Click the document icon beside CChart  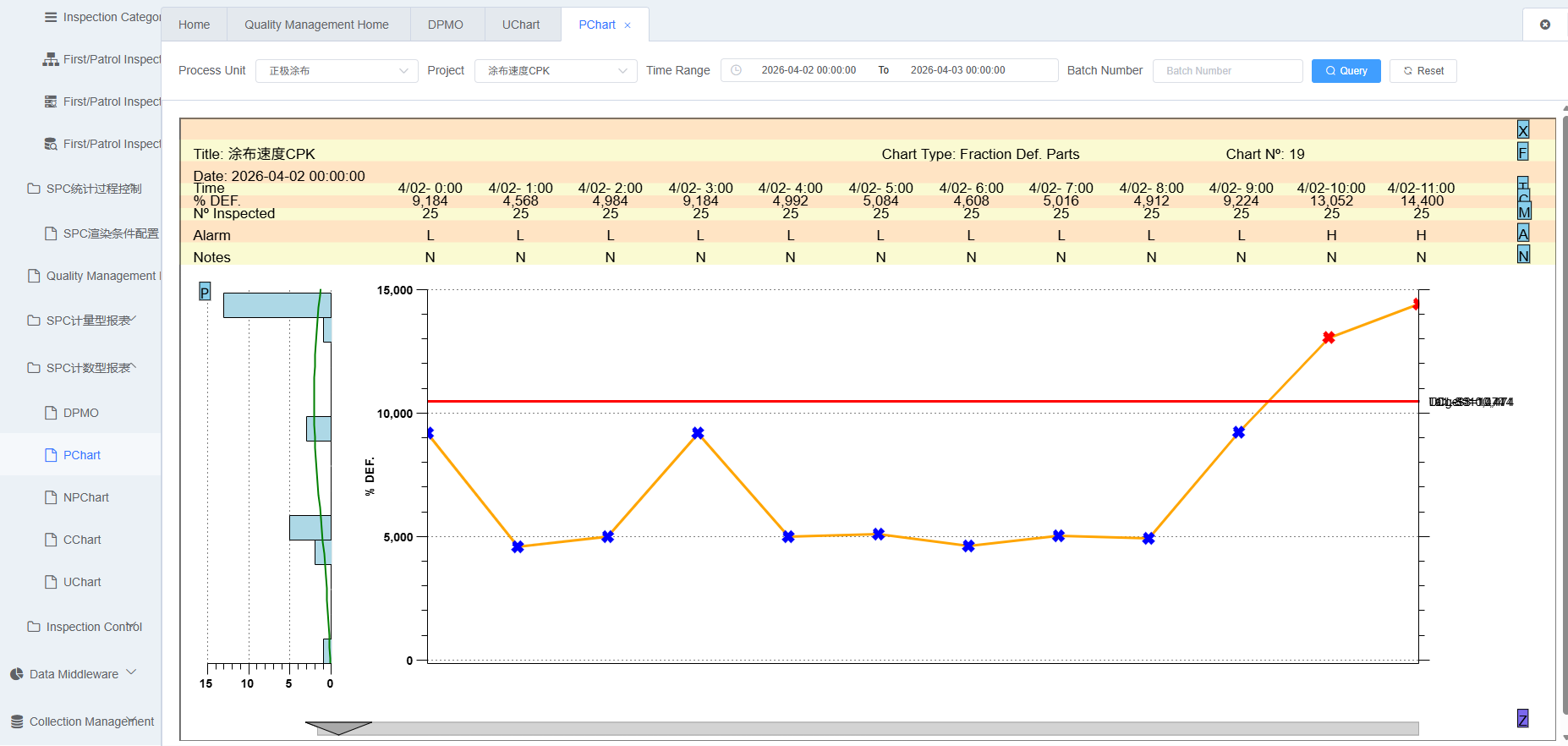(51, 540)
